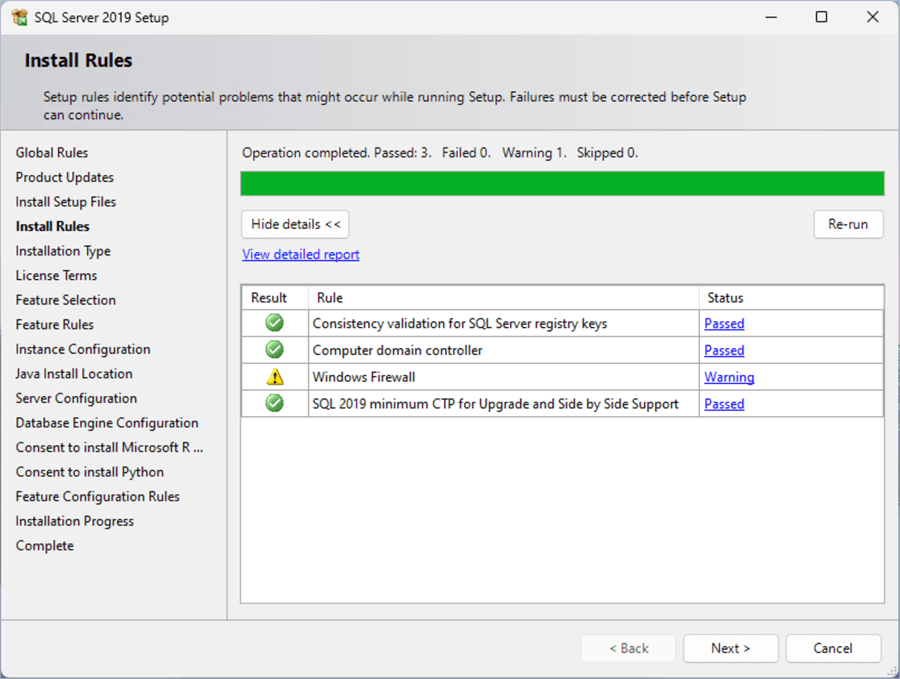Open the Warning status for Windows Firewall
Viewport: 900px width, 679px height.
(x=729, y=377)
